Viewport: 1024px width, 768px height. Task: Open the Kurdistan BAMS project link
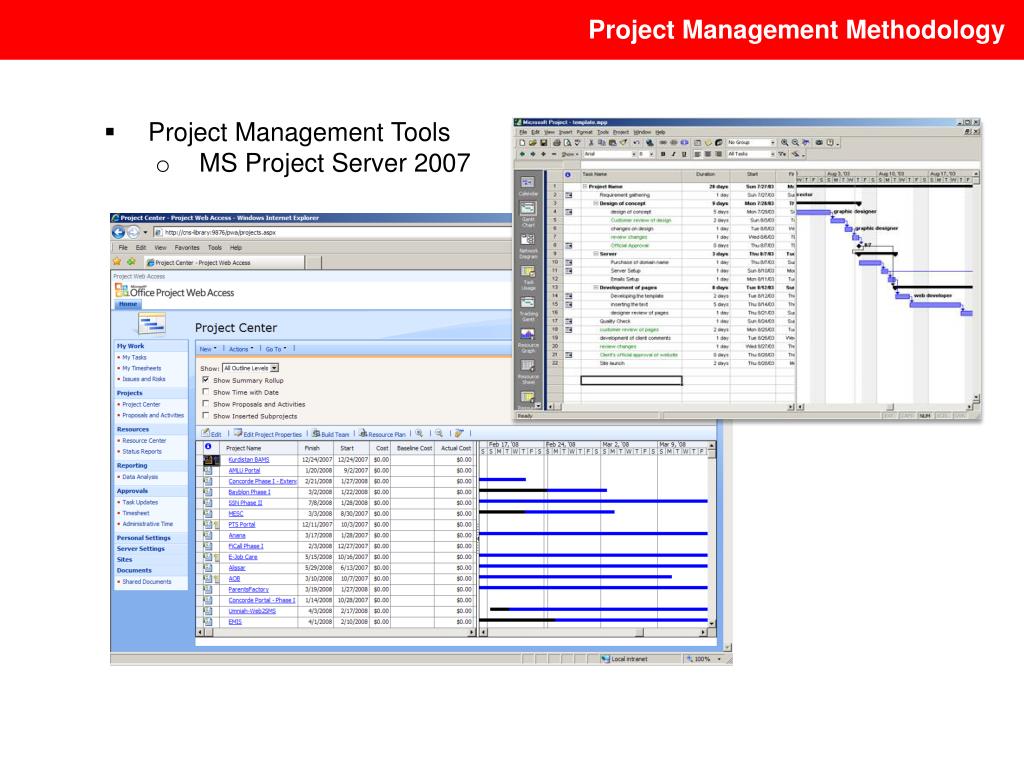click(x=249, y=460)
